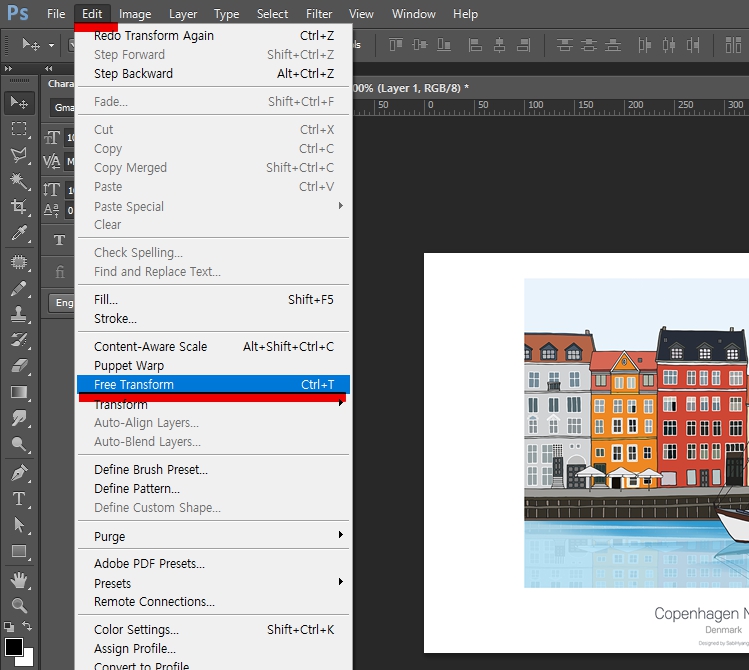Select the Crop tool
Image resolution: width=749 pixels, height=670 pixels.
19,207
